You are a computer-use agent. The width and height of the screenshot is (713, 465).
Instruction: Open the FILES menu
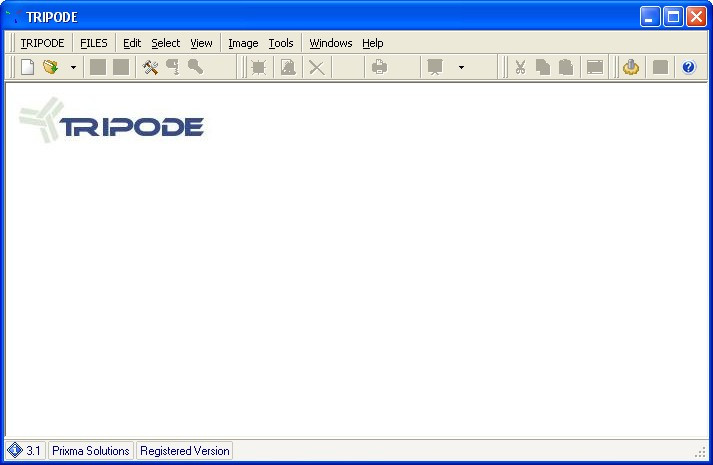[x=94, y=43]
